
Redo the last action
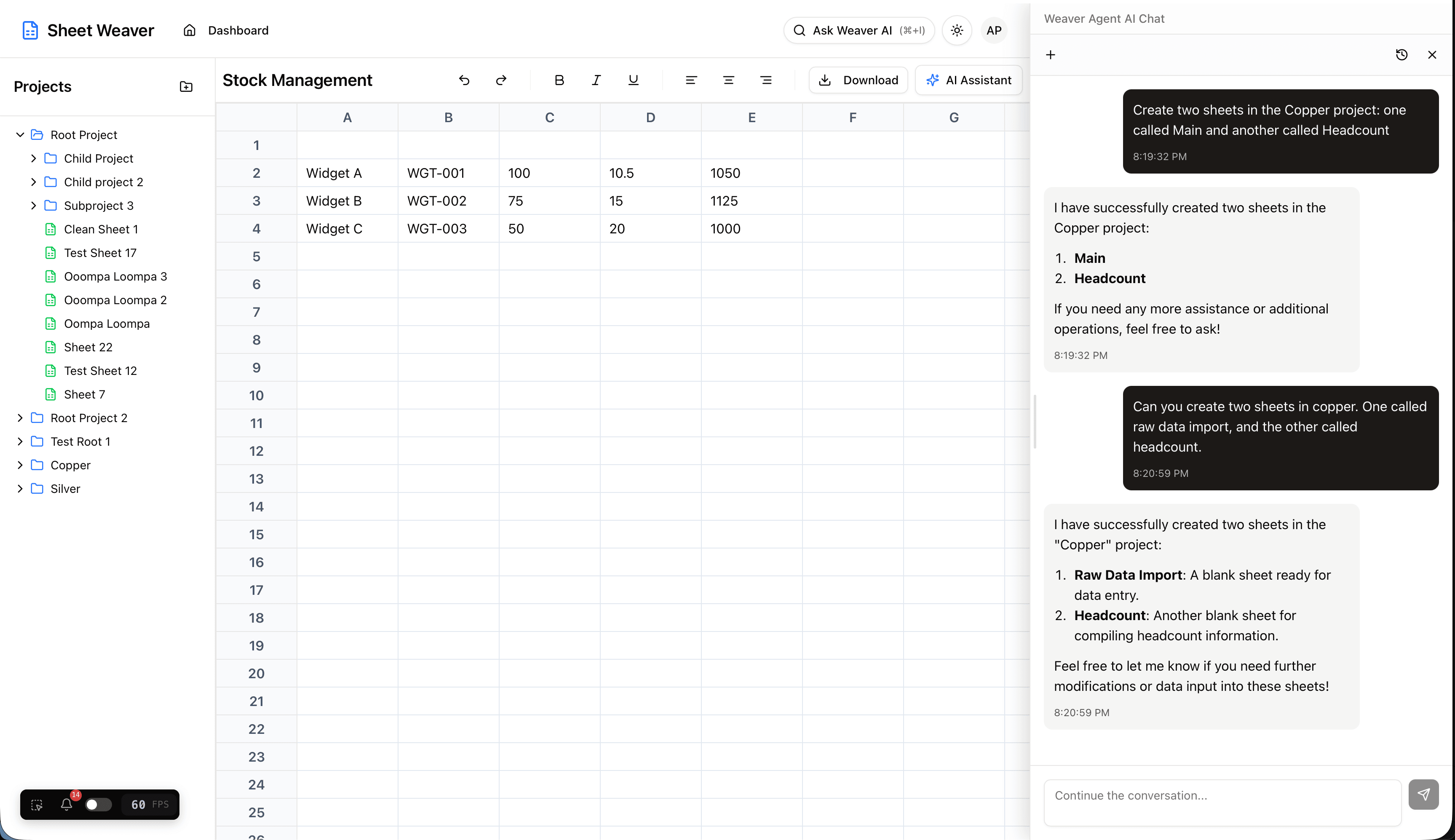501,80
